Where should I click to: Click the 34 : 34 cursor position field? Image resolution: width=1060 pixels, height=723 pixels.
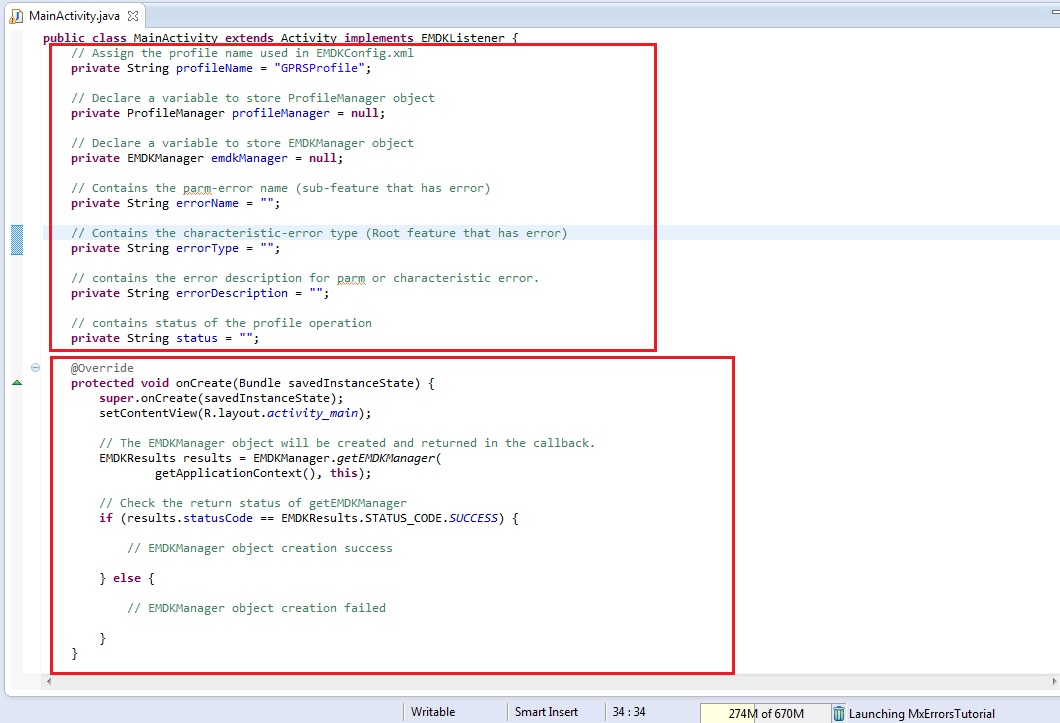tap(629, 712)
